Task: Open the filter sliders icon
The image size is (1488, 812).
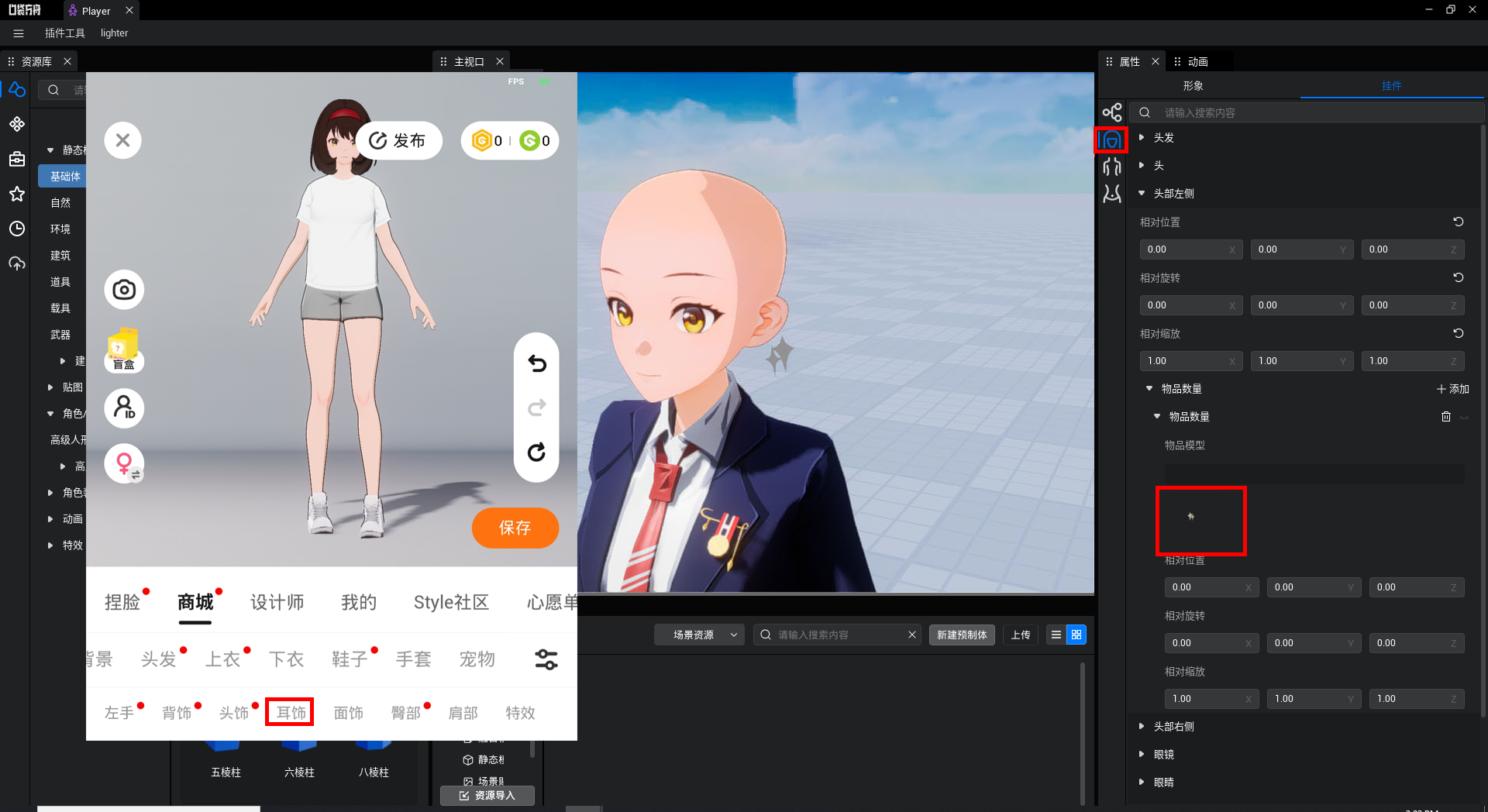Action: tap(546, 659)
